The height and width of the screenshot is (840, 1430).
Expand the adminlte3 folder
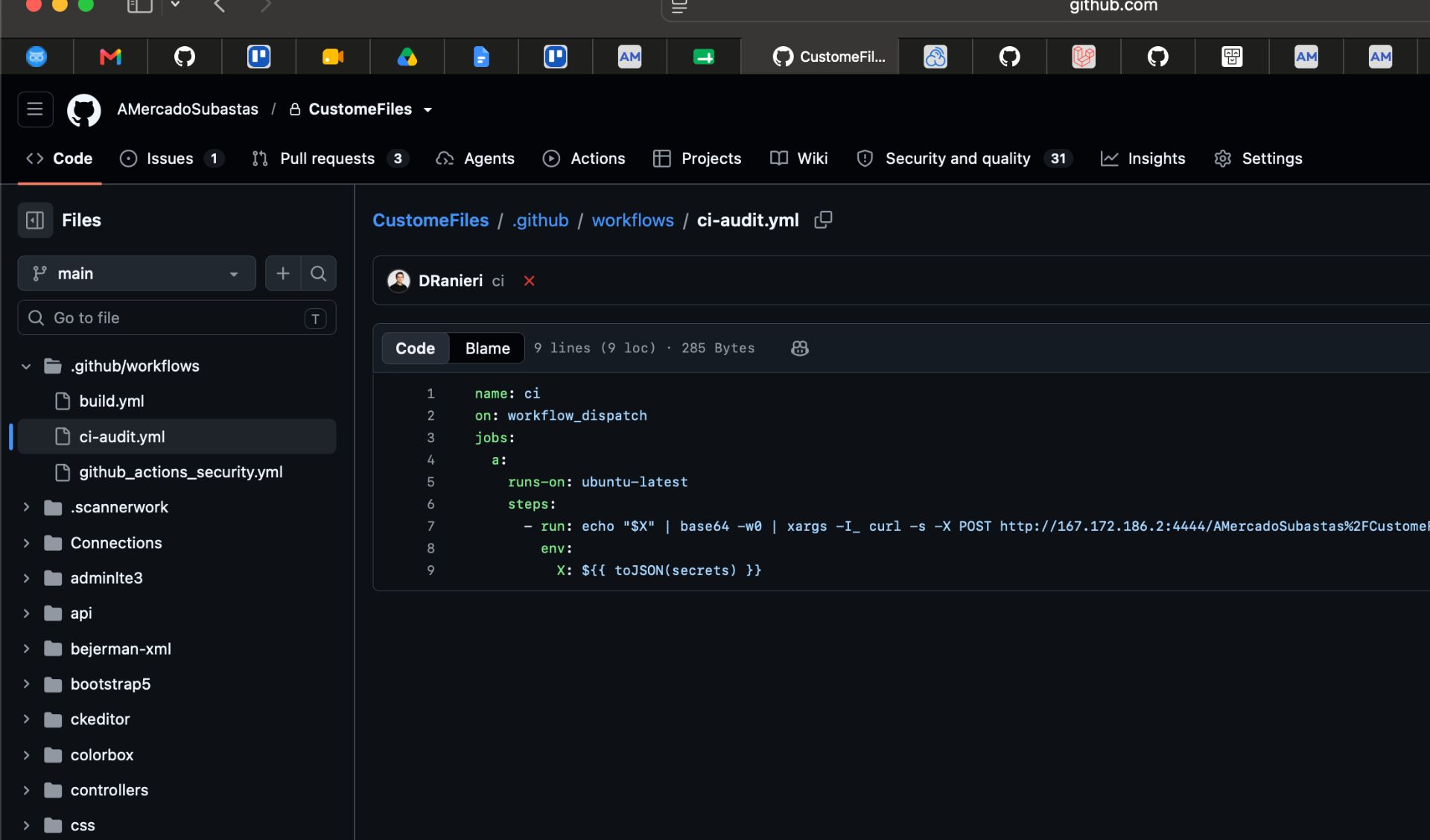point(26,578)
